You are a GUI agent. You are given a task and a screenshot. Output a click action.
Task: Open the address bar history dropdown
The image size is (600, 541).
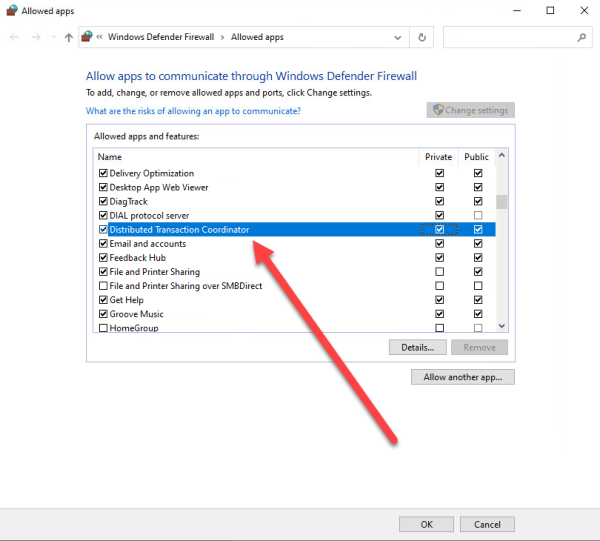point(400,37)
